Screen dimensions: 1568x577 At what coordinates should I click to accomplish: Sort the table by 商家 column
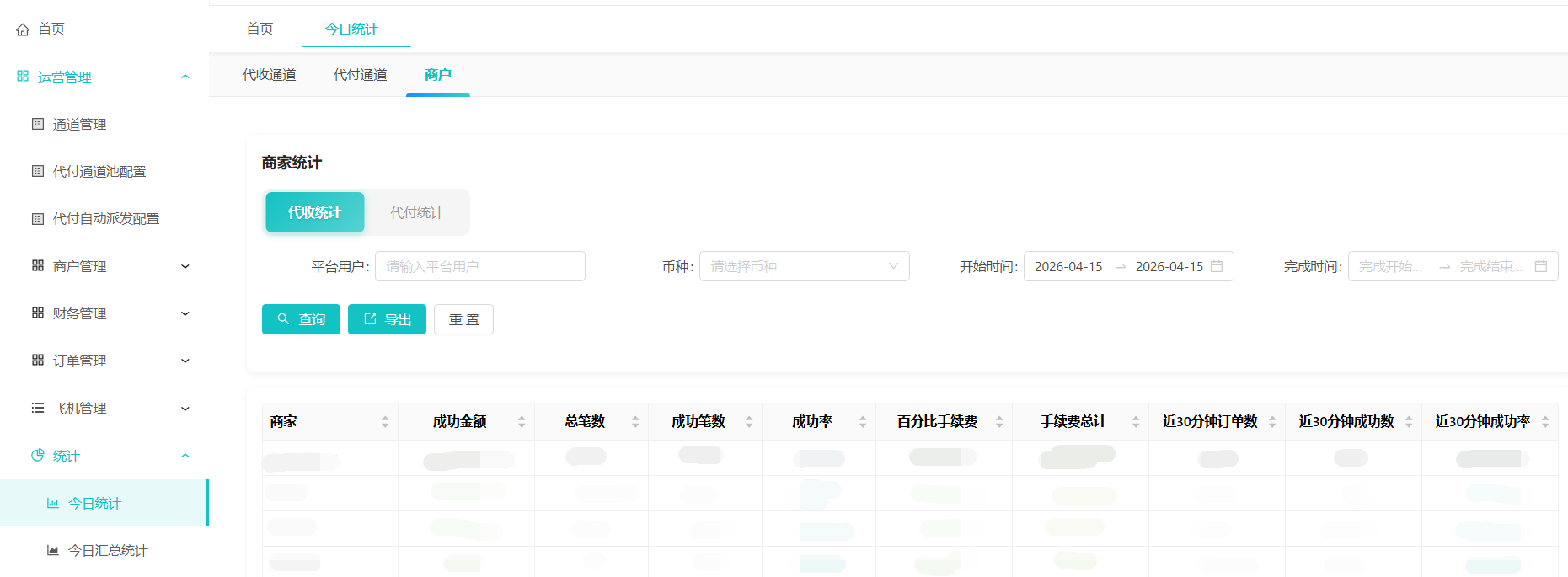click(385, 421)
